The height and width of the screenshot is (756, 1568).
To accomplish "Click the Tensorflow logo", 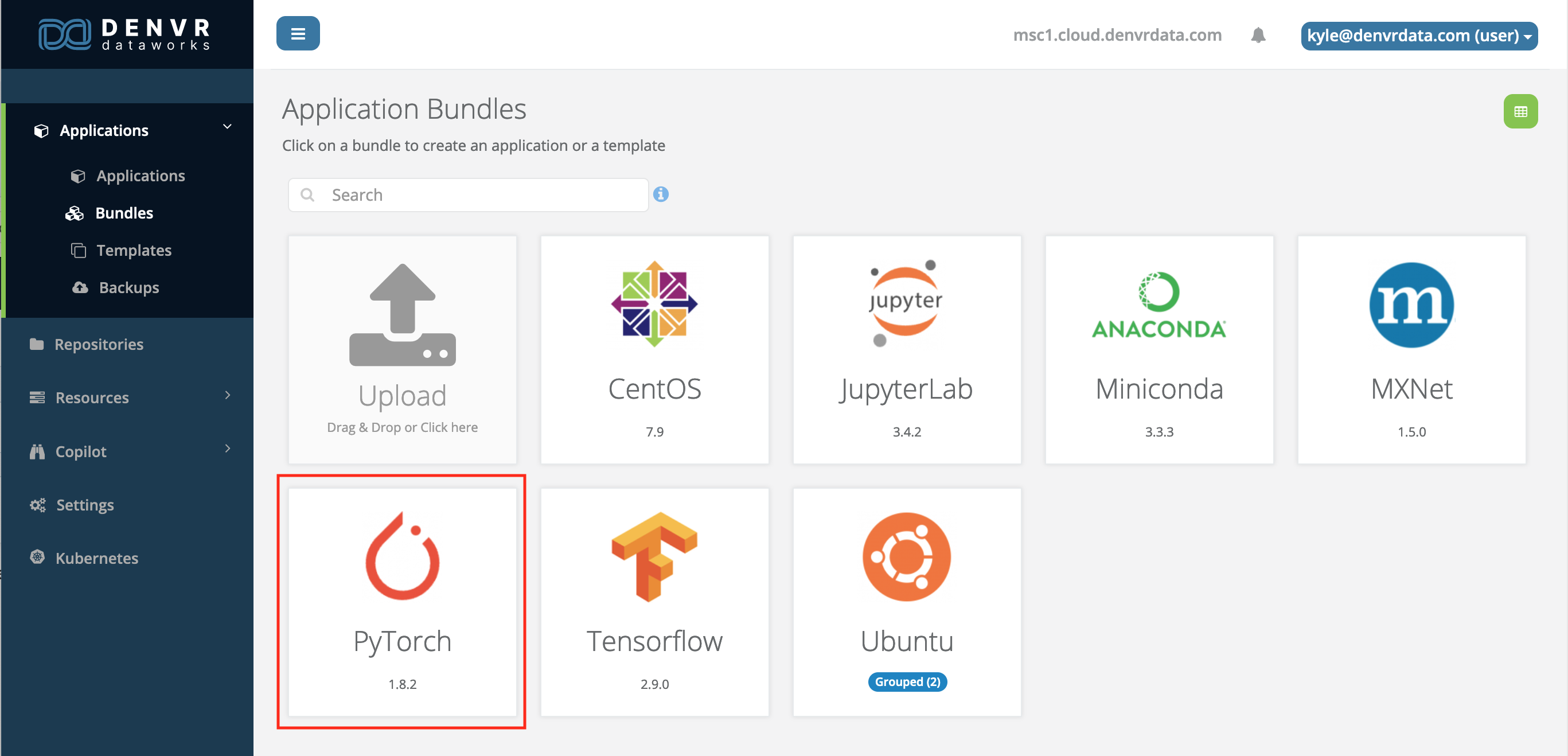I will tap(654, 556).
